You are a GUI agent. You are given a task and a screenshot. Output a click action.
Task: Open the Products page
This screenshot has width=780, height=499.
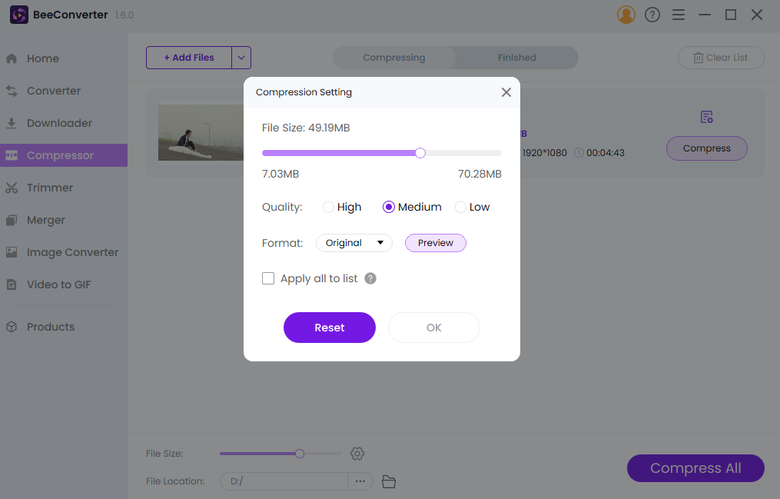pyautogui.click(x=64, y=327)
